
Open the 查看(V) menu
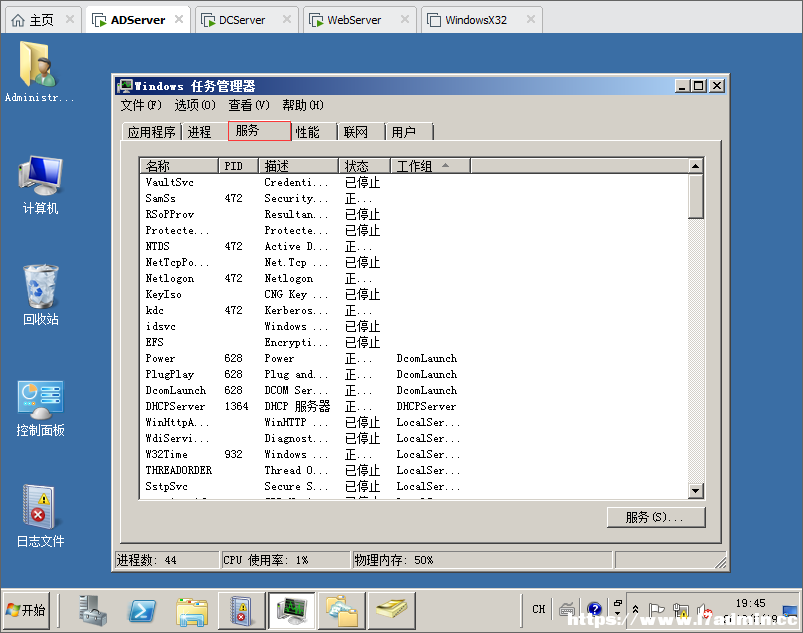249,106
